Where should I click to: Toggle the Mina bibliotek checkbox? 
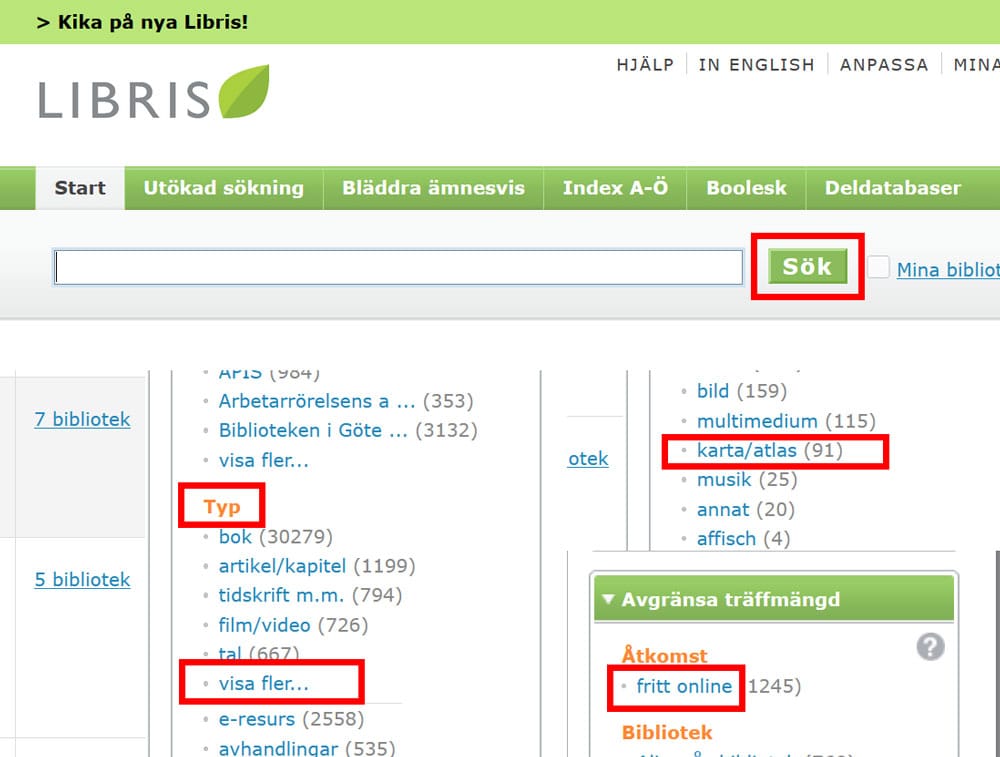878,267
